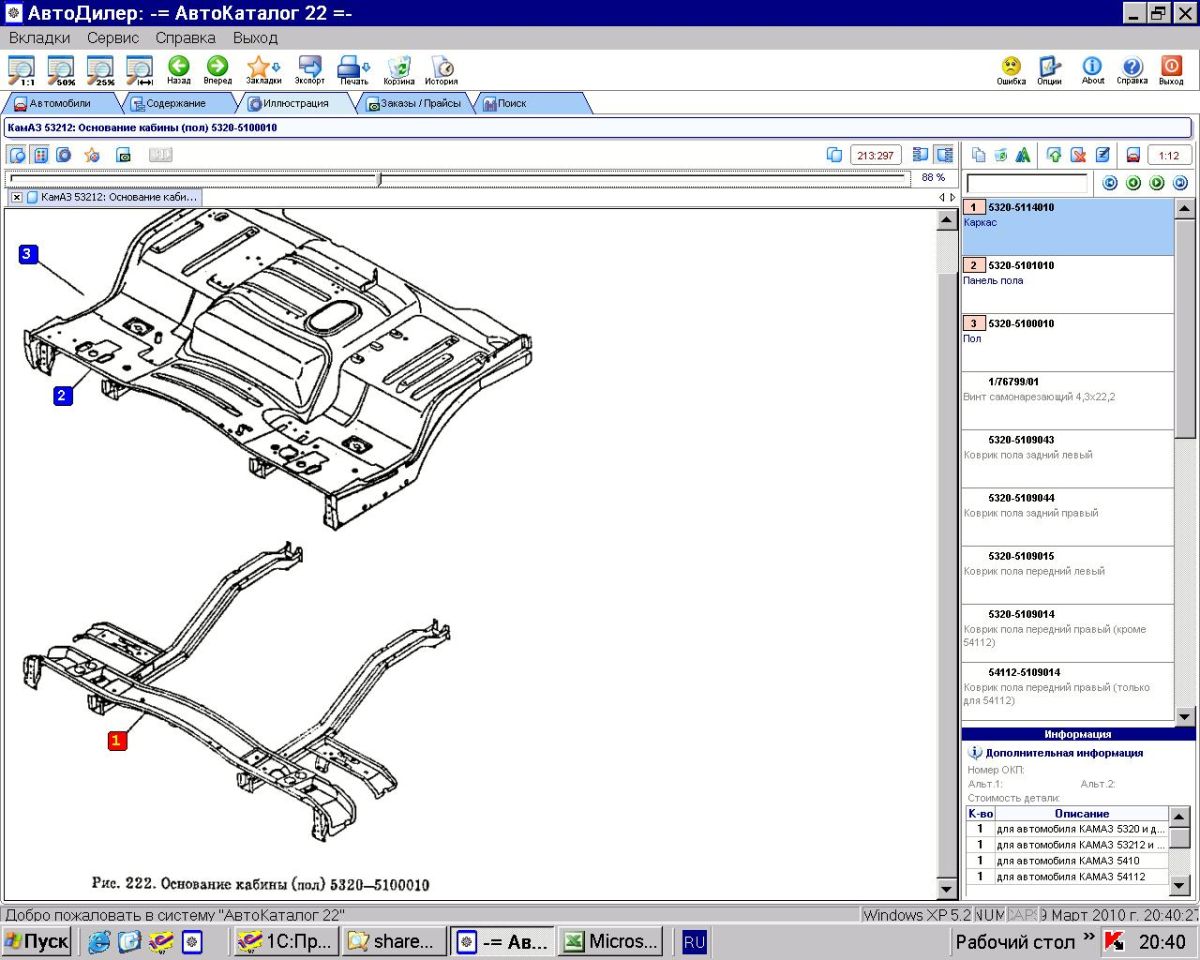Set zoom to 25% with magnifier icon

100,69
